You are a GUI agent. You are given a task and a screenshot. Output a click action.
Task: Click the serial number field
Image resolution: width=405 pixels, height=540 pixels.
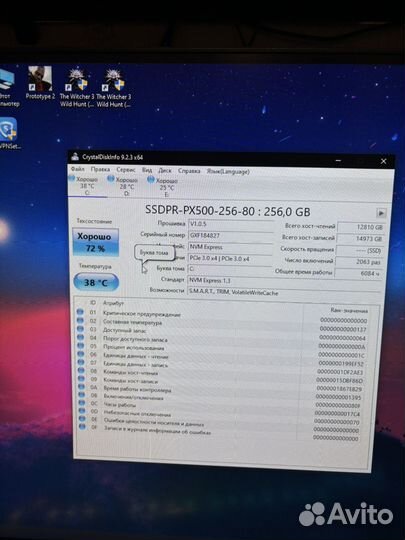point(231,236)
